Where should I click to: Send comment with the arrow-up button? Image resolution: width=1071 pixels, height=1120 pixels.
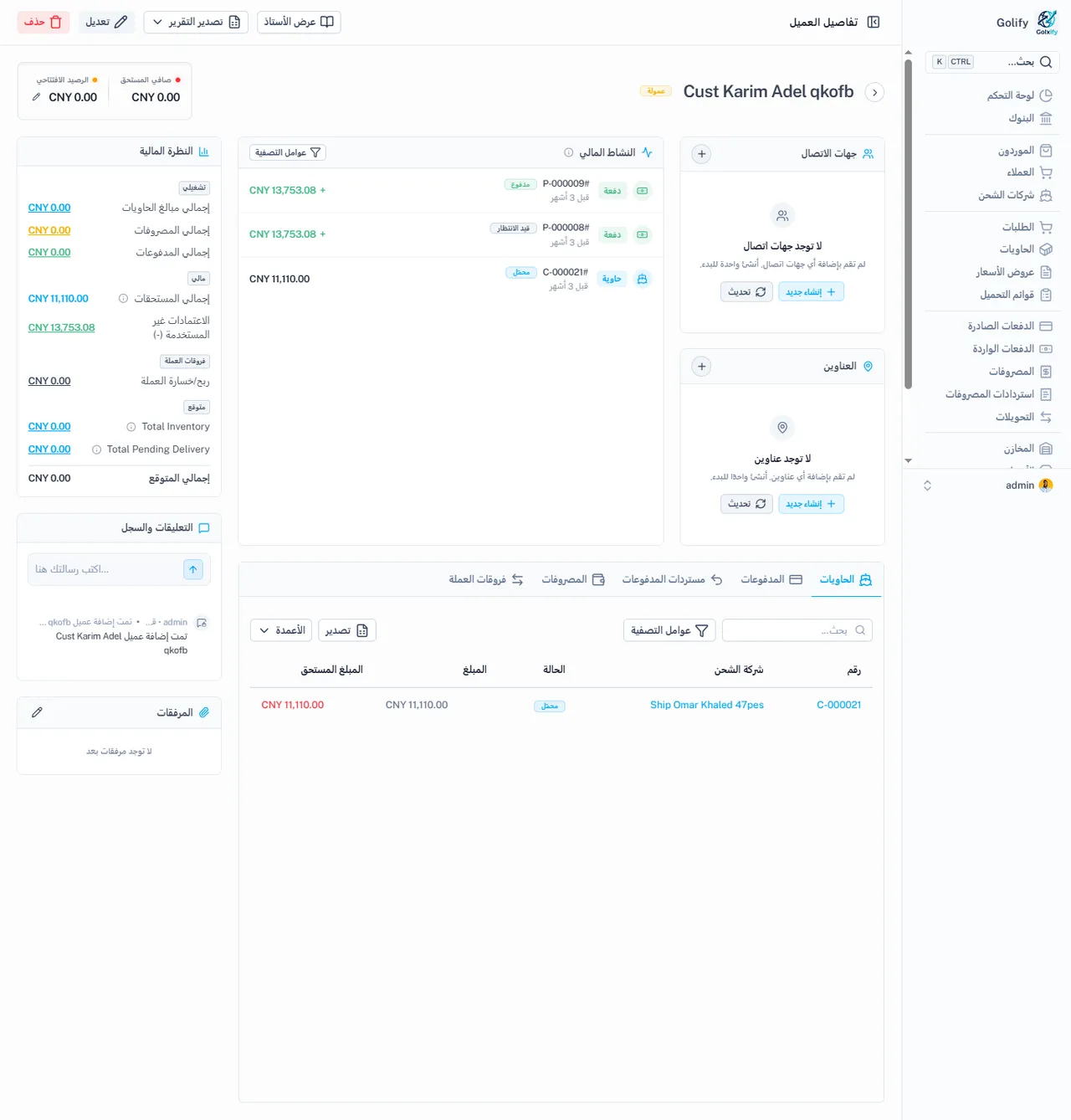[x=193, y=569]
